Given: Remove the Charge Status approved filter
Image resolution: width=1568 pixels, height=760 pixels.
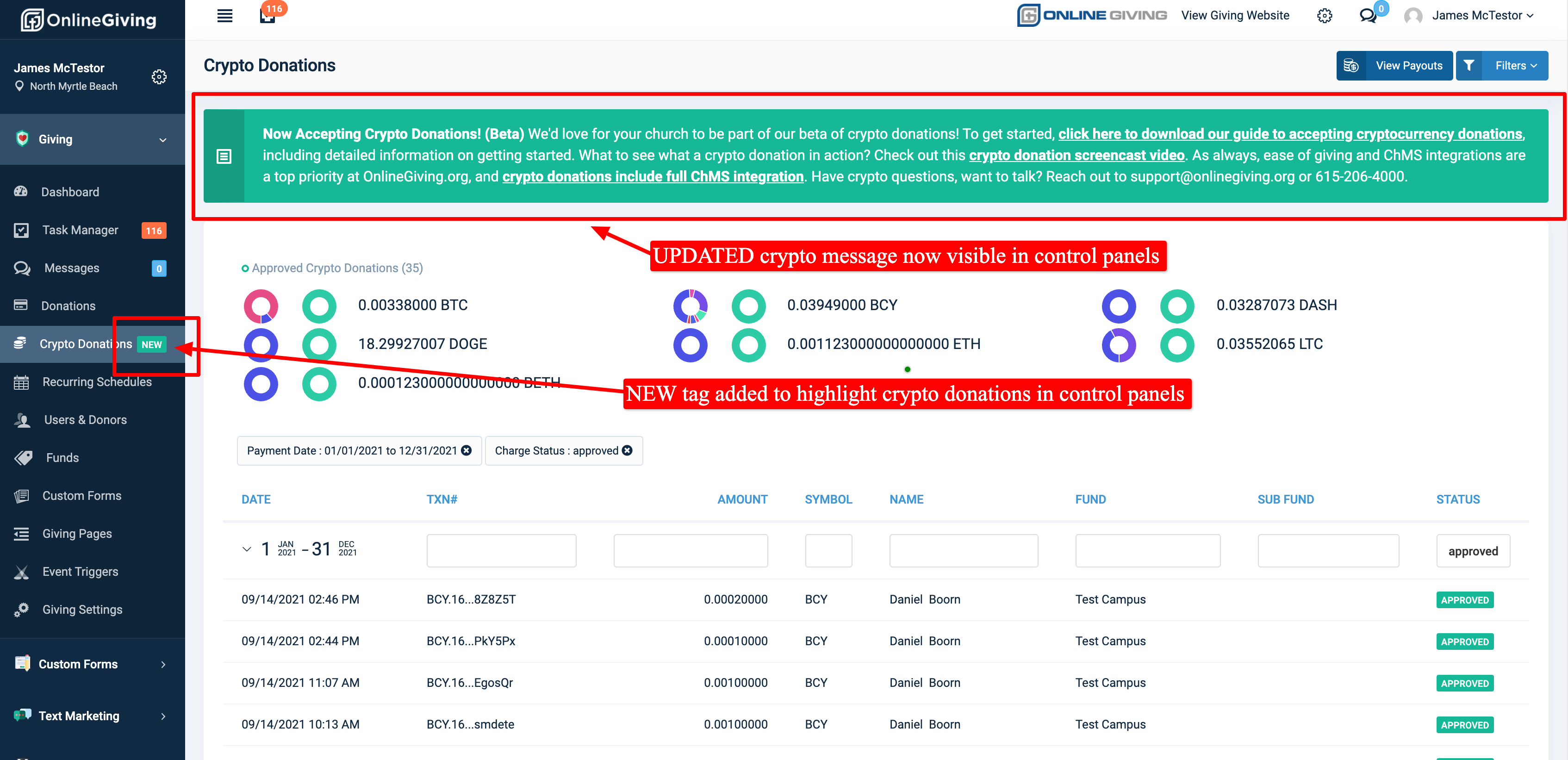Looking at the screenshot, I should pos(627,451).
